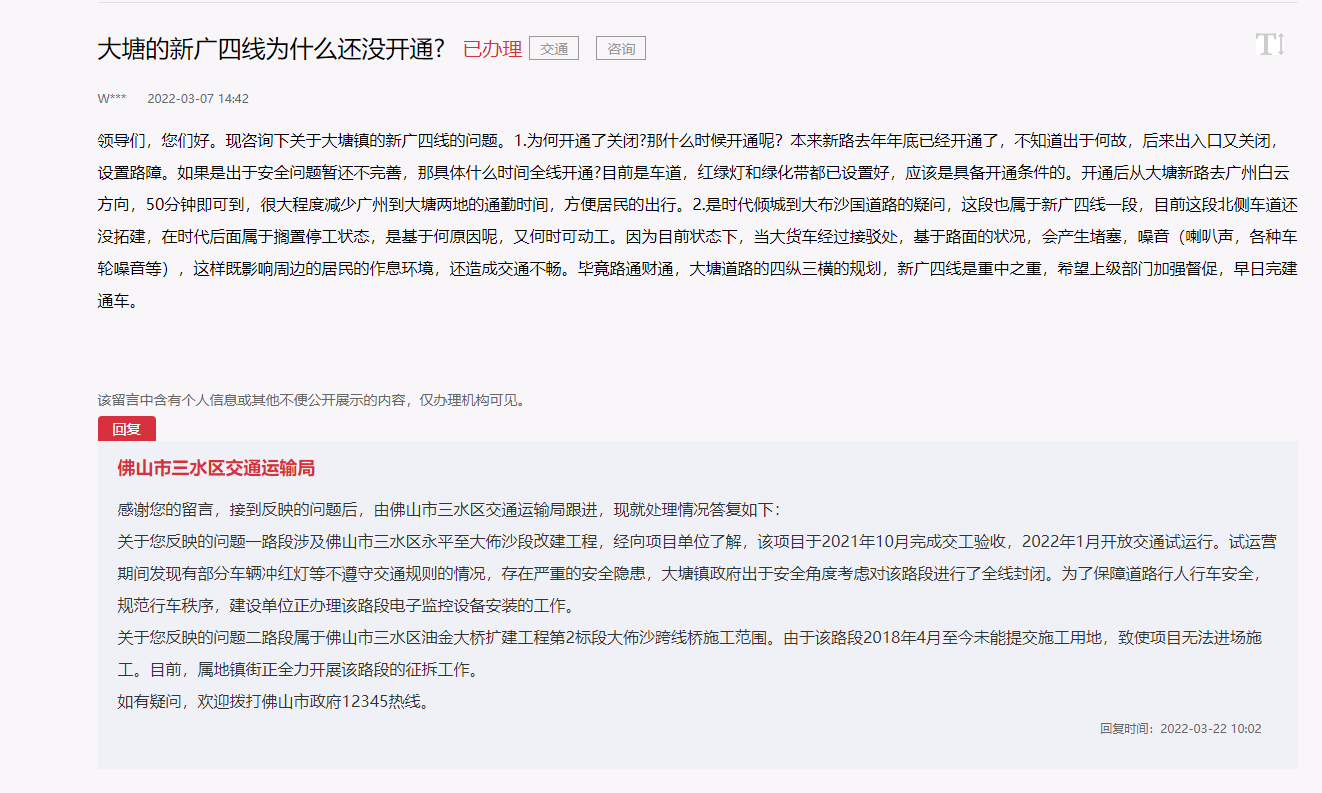Click the reply line starting 关于您反映的问题一
This screenshot has width=1322, height=793.
coord(696,541)
